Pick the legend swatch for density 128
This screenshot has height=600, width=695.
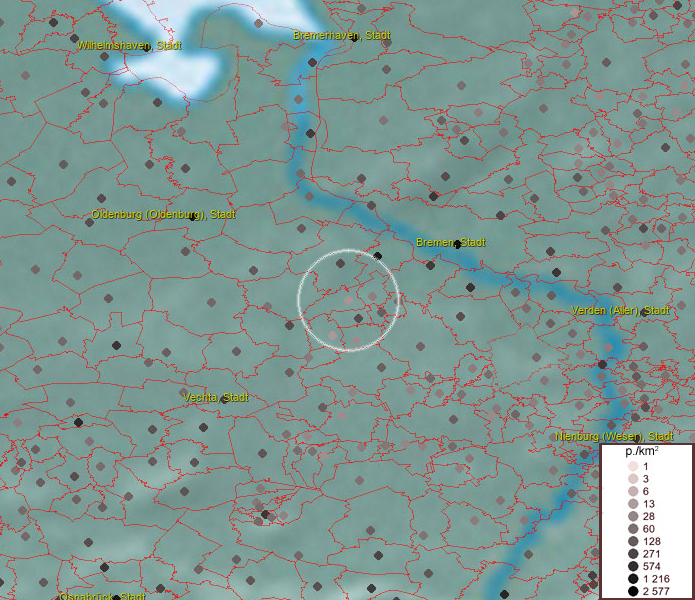pyautogui.click(x=633, y=541)
